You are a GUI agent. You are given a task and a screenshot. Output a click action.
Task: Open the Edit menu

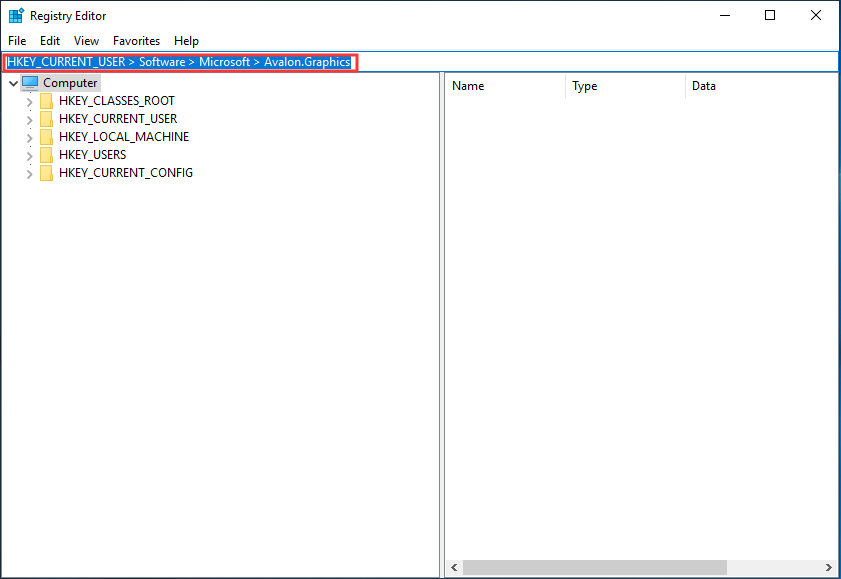click(49, 41)
